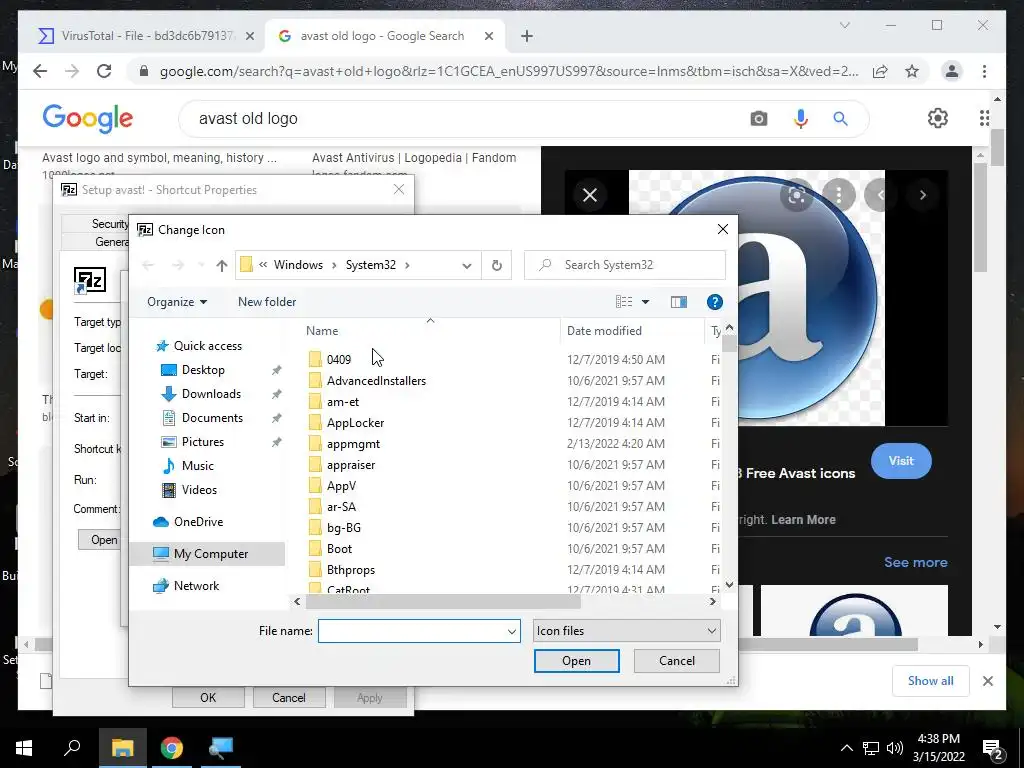The width and height of the screenshot is (1024, 768).
Task: Open the File name dropdown list
Action: pos(511,631)
